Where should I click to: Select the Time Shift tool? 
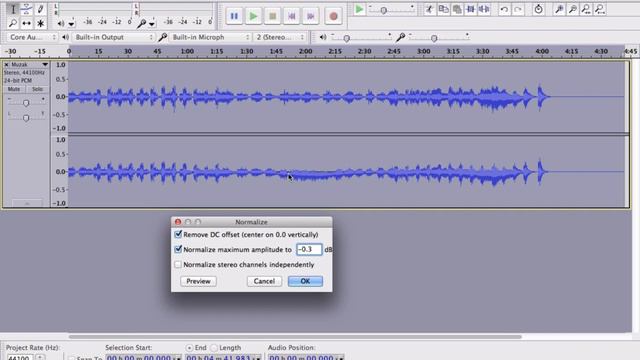click(x=27, y=23)
